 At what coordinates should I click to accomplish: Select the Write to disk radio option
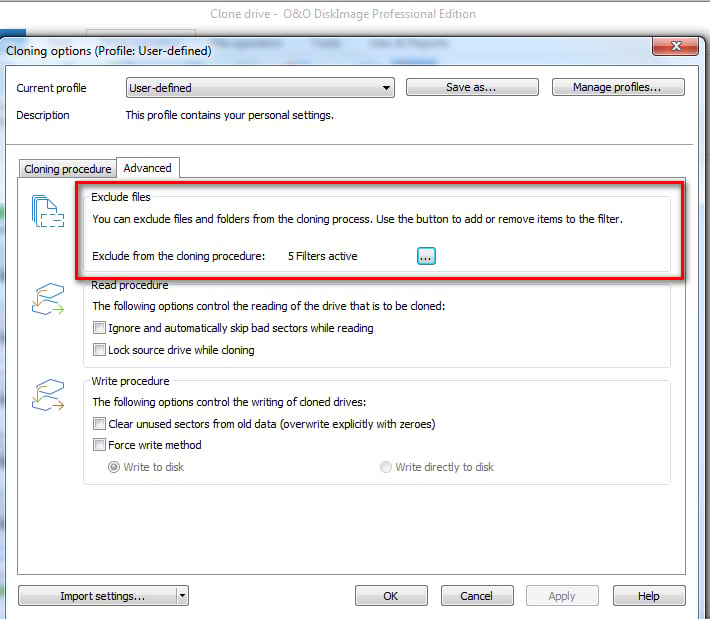pyautogui.click(x=114, y=467)
